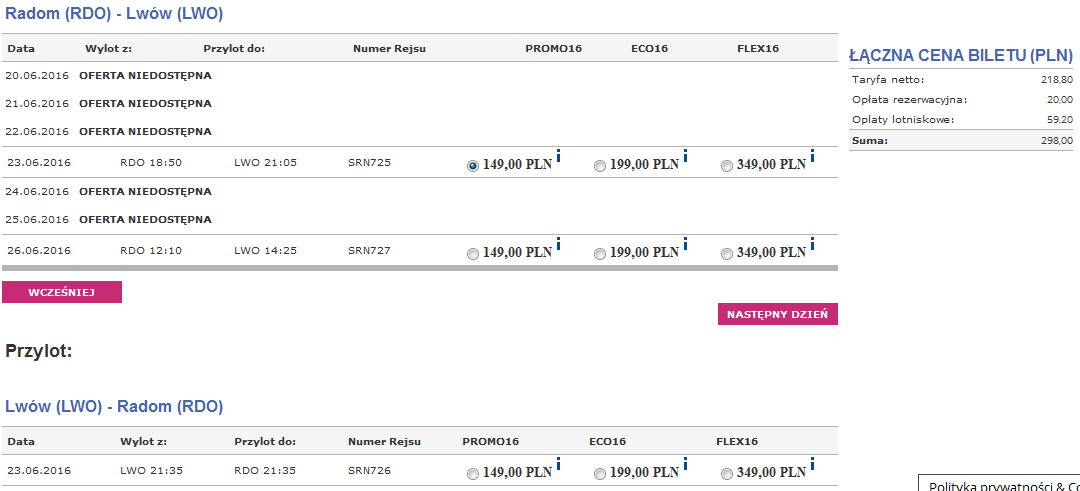
Task: Open info icon for SRN727 ECO16 fare
Action: (685, 244)
